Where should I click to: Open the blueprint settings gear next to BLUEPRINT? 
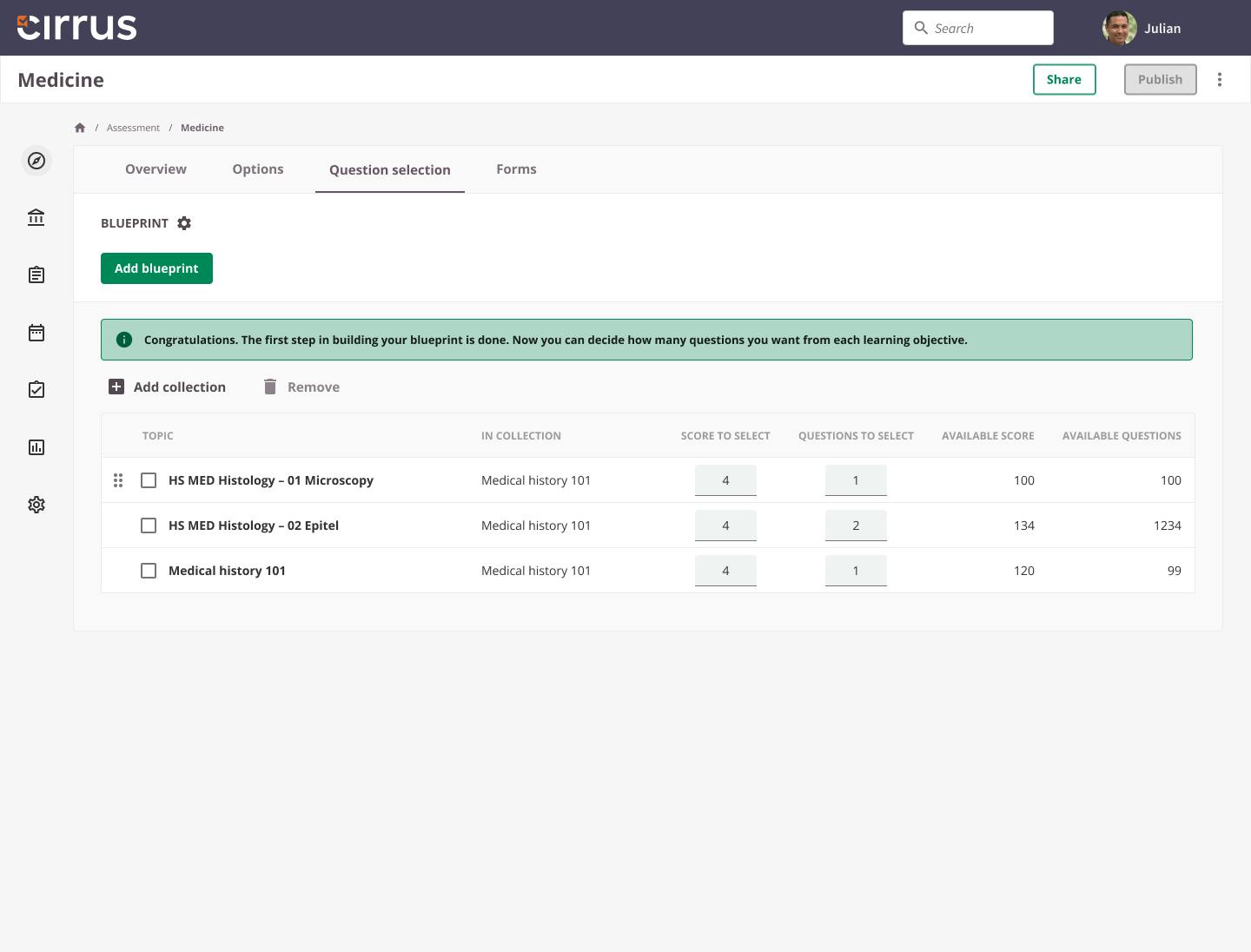click(184, 223)
